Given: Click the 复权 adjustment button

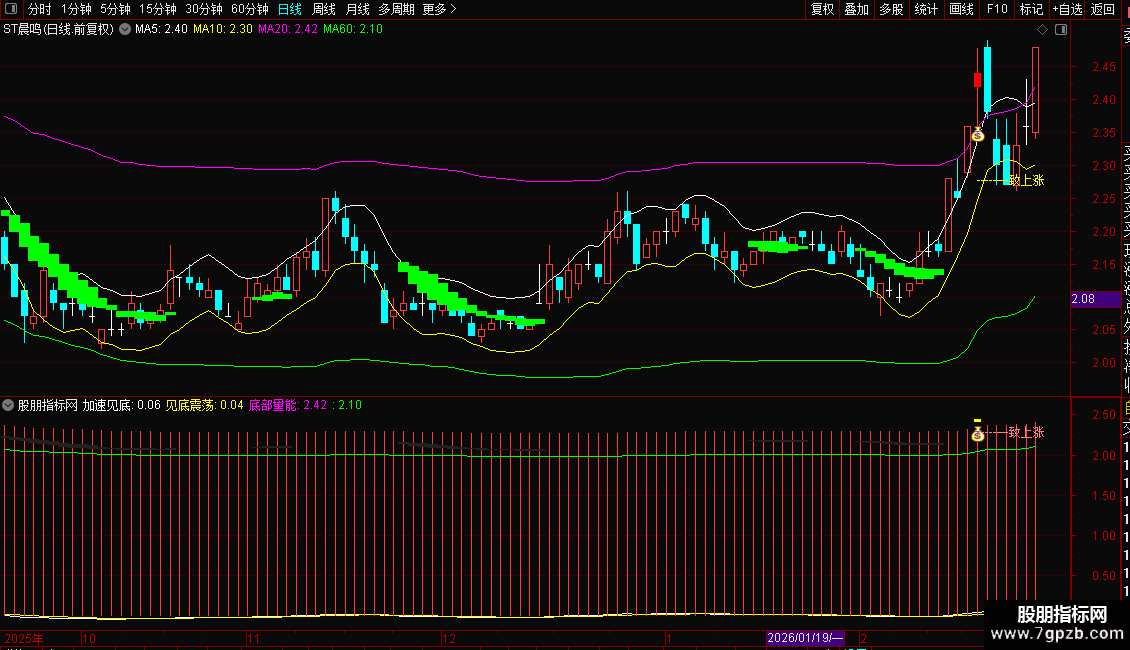Looking at the screenshot, I should tap(822, 9).
